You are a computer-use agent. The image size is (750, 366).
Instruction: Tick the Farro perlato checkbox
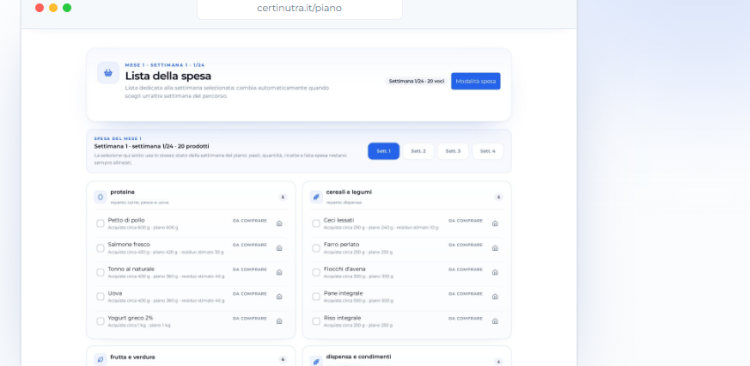point(316,248)
